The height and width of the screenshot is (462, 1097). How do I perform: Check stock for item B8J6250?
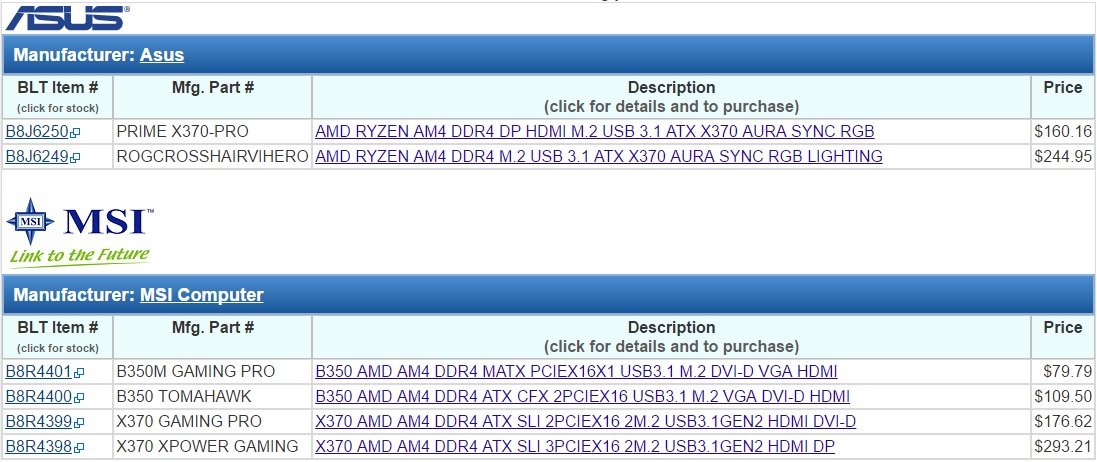(x=37, y=131)
